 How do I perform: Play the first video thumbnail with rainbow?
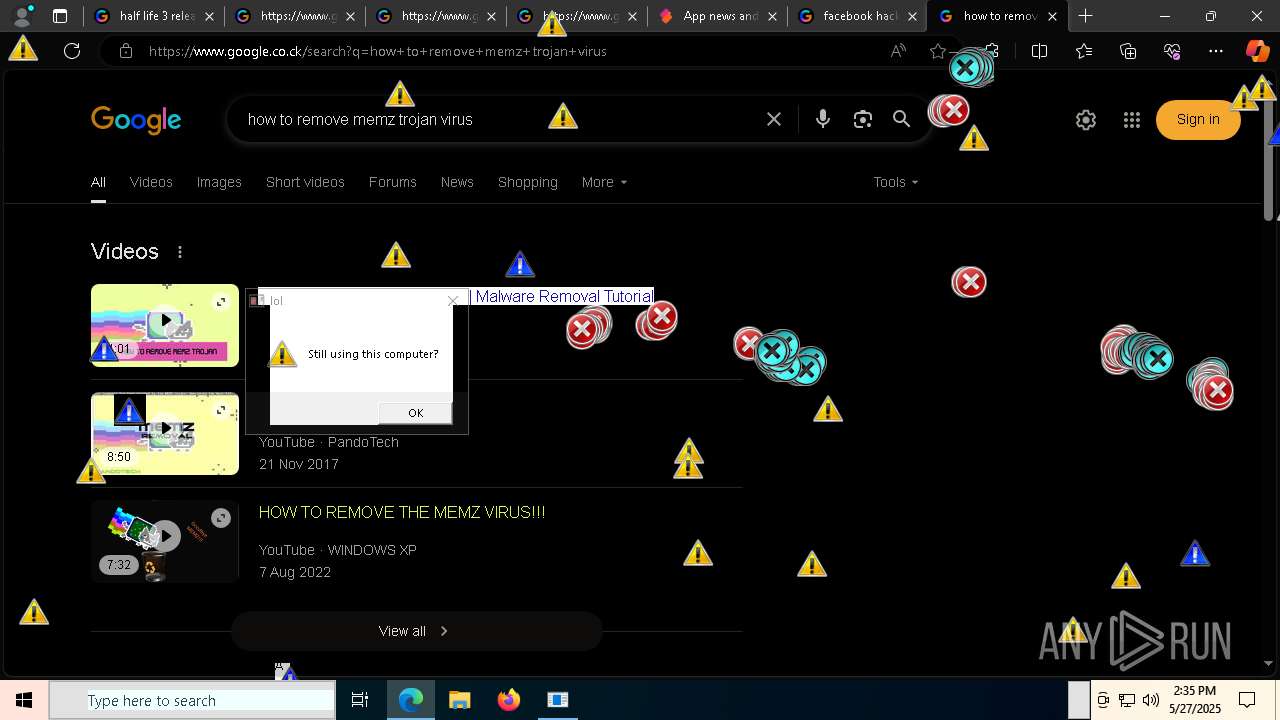tap(165, 325)
